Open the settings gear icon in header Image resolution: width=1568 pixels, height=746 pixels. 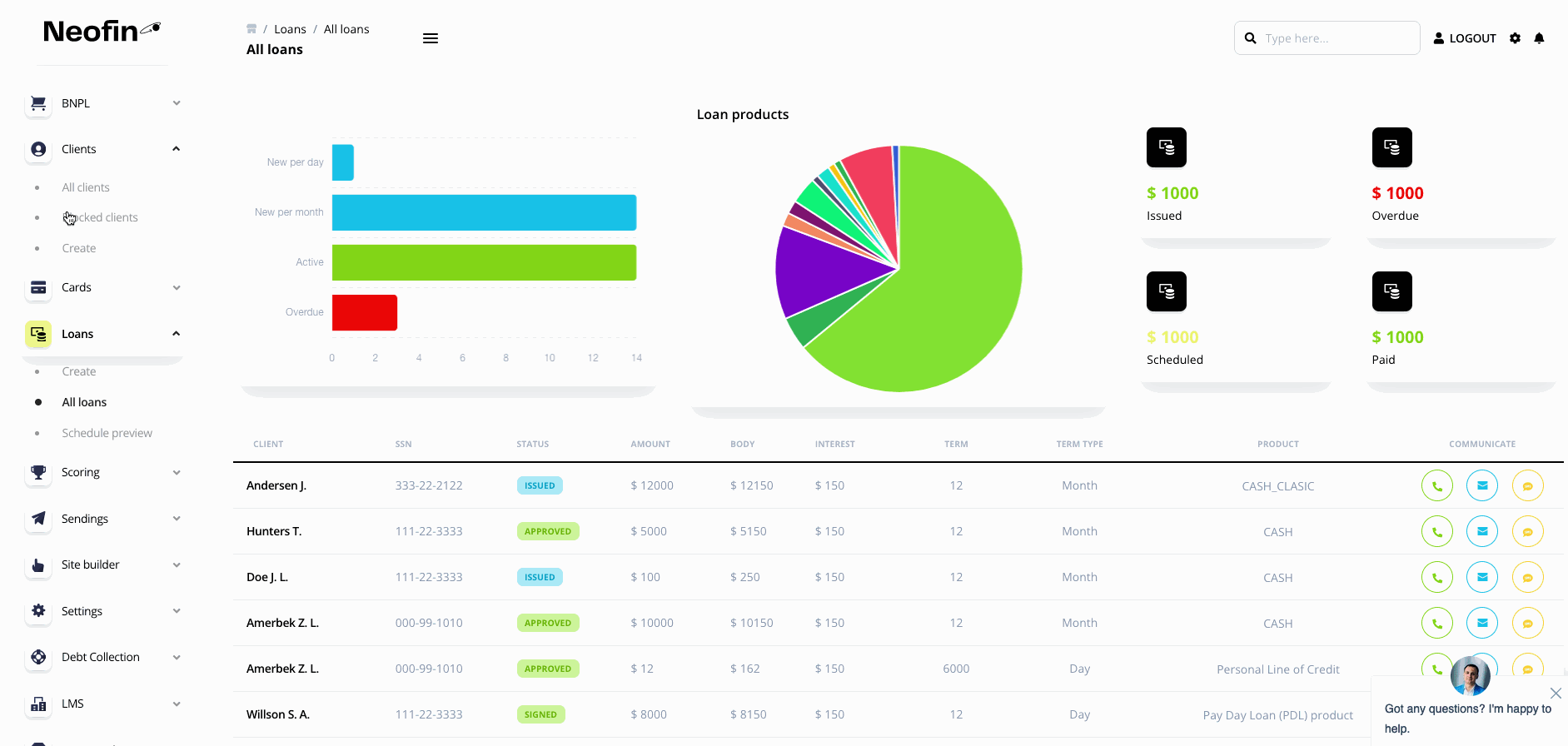coord(1515,38)
